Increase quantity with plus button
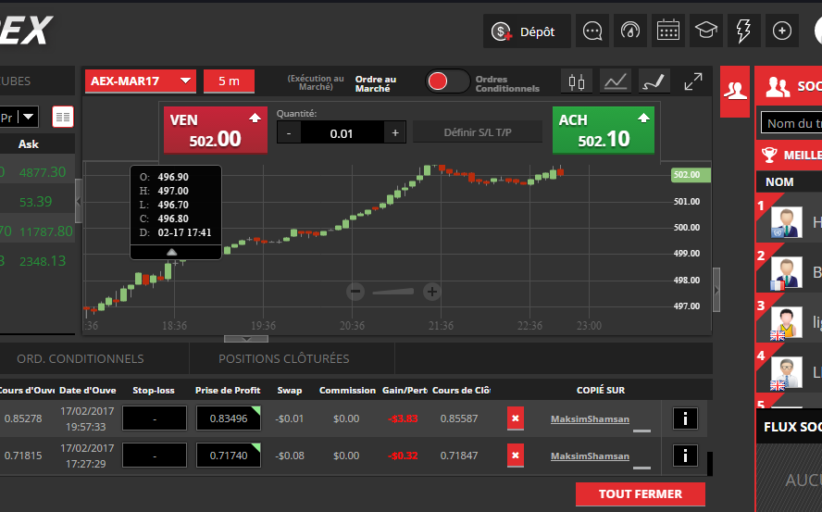The width and height of the screenshot is (822, 512). click(395, 133)
